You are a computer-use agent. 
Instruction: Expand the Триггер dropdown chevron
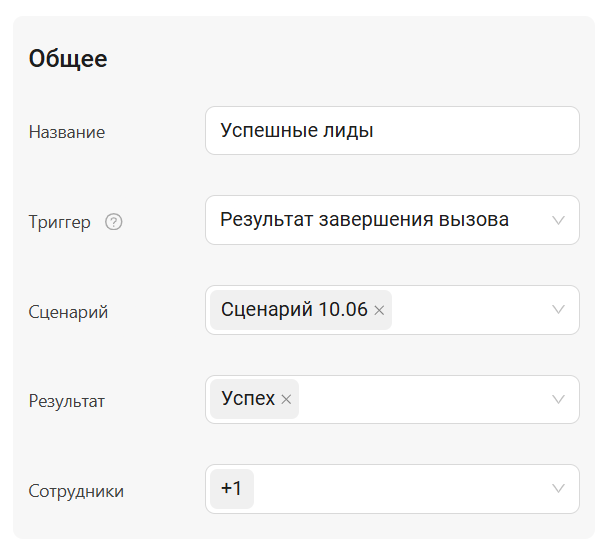click(x=558, y=221)
